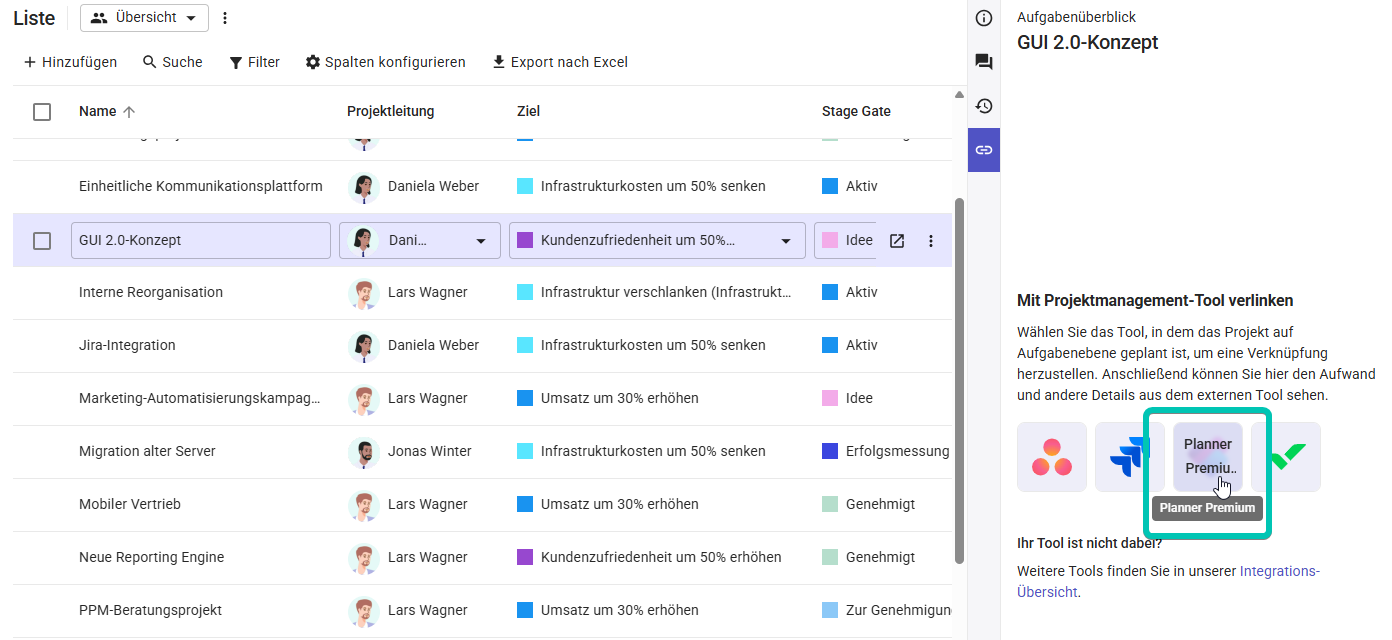Open the row kebab menu for GUI 2.0-Konzept
Screen dimensions: 1392x640
point(930,240)
